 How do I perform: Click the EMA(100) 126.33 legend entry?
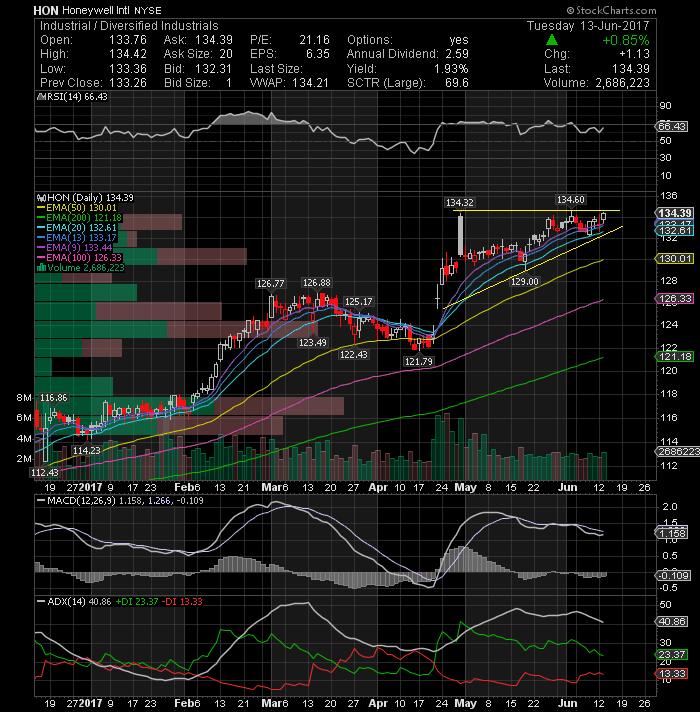[x=79, y=257]
